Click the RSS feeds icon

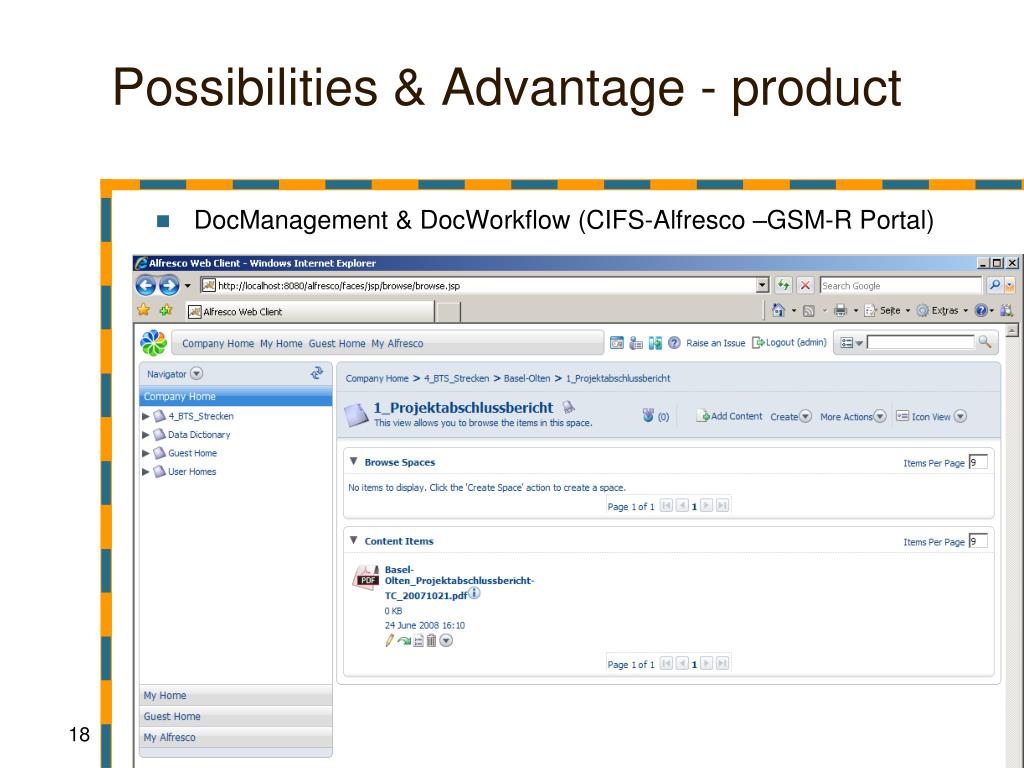click(808, 311)
